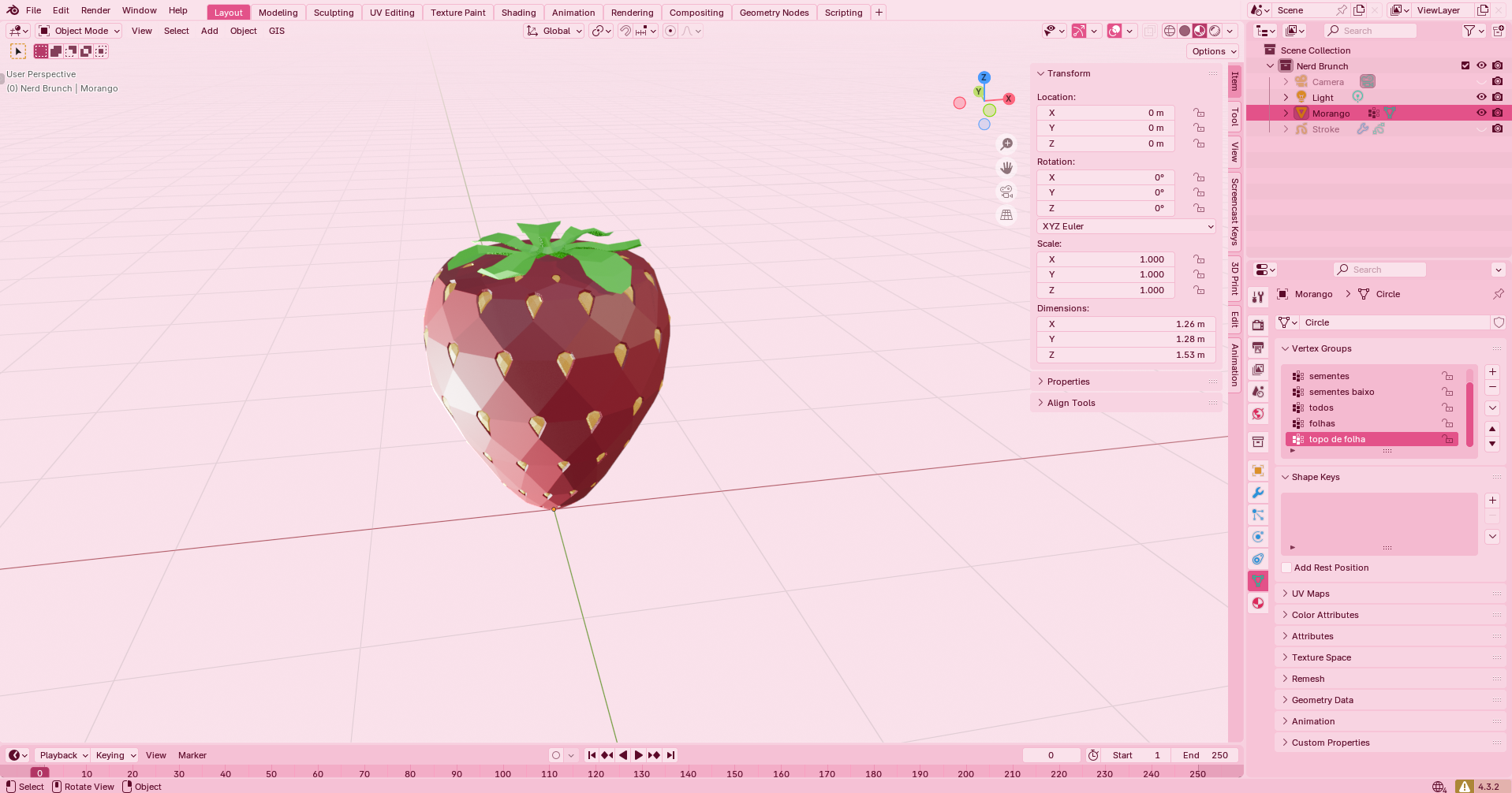Remove vertex group with the minus button

(x=1492, y=387)
